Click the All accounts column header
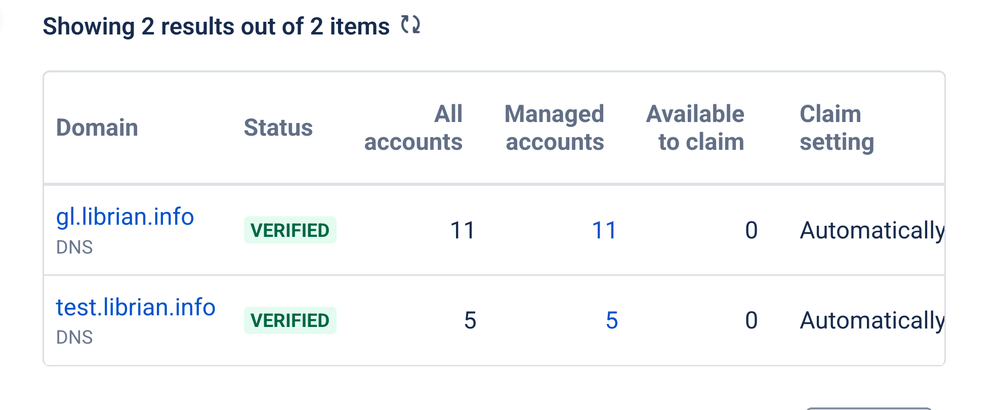 pos(413,127)
